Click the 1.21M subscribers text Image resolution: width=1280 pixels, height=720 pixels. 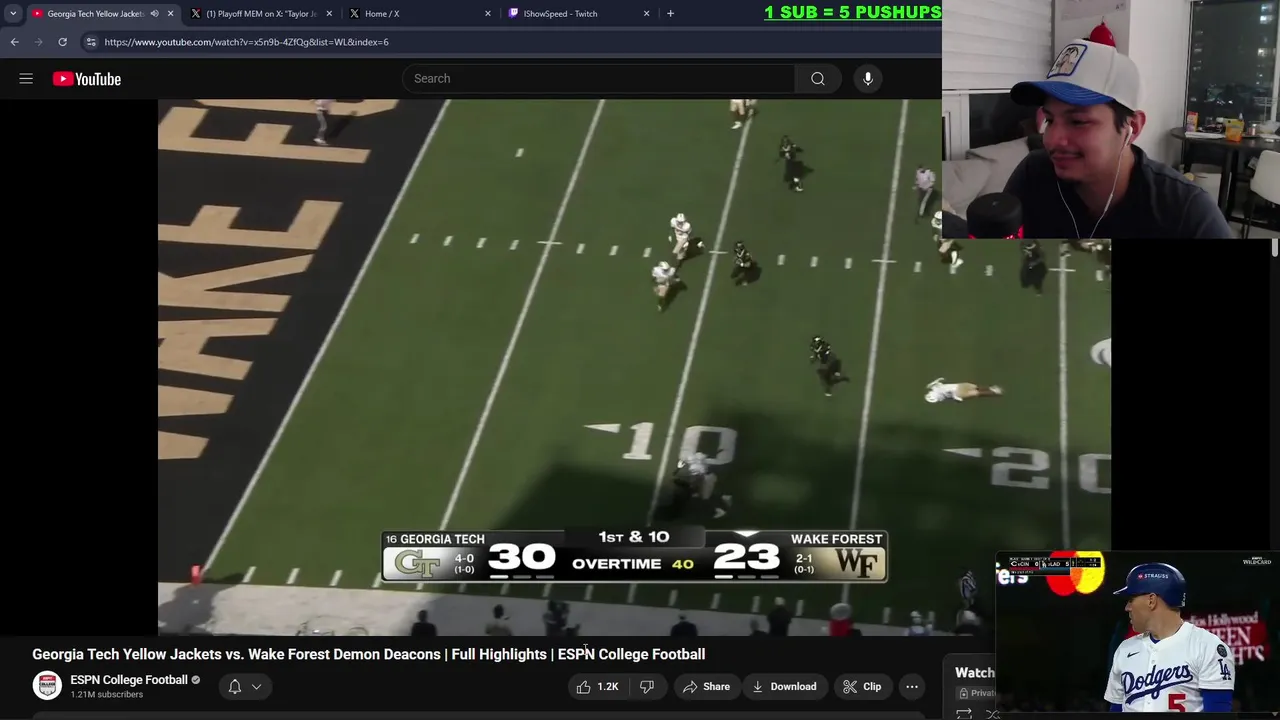pos(106,695)
